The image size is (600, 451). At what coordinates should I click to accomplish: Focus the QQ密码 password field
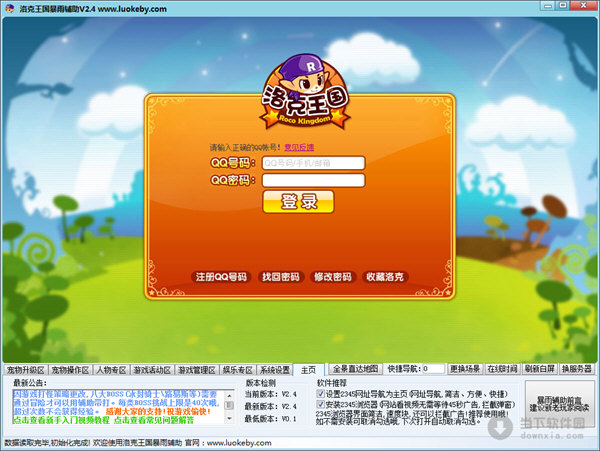coord(313,180)
